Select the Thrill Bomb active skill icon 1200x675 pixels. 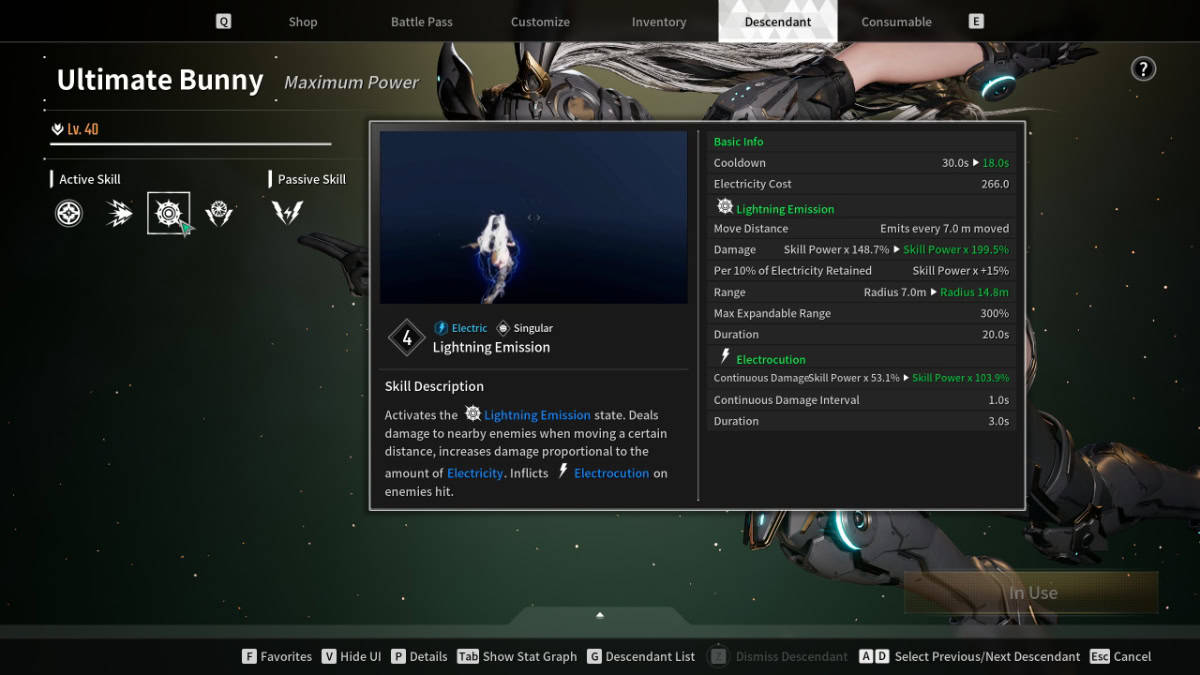[68, 213]
